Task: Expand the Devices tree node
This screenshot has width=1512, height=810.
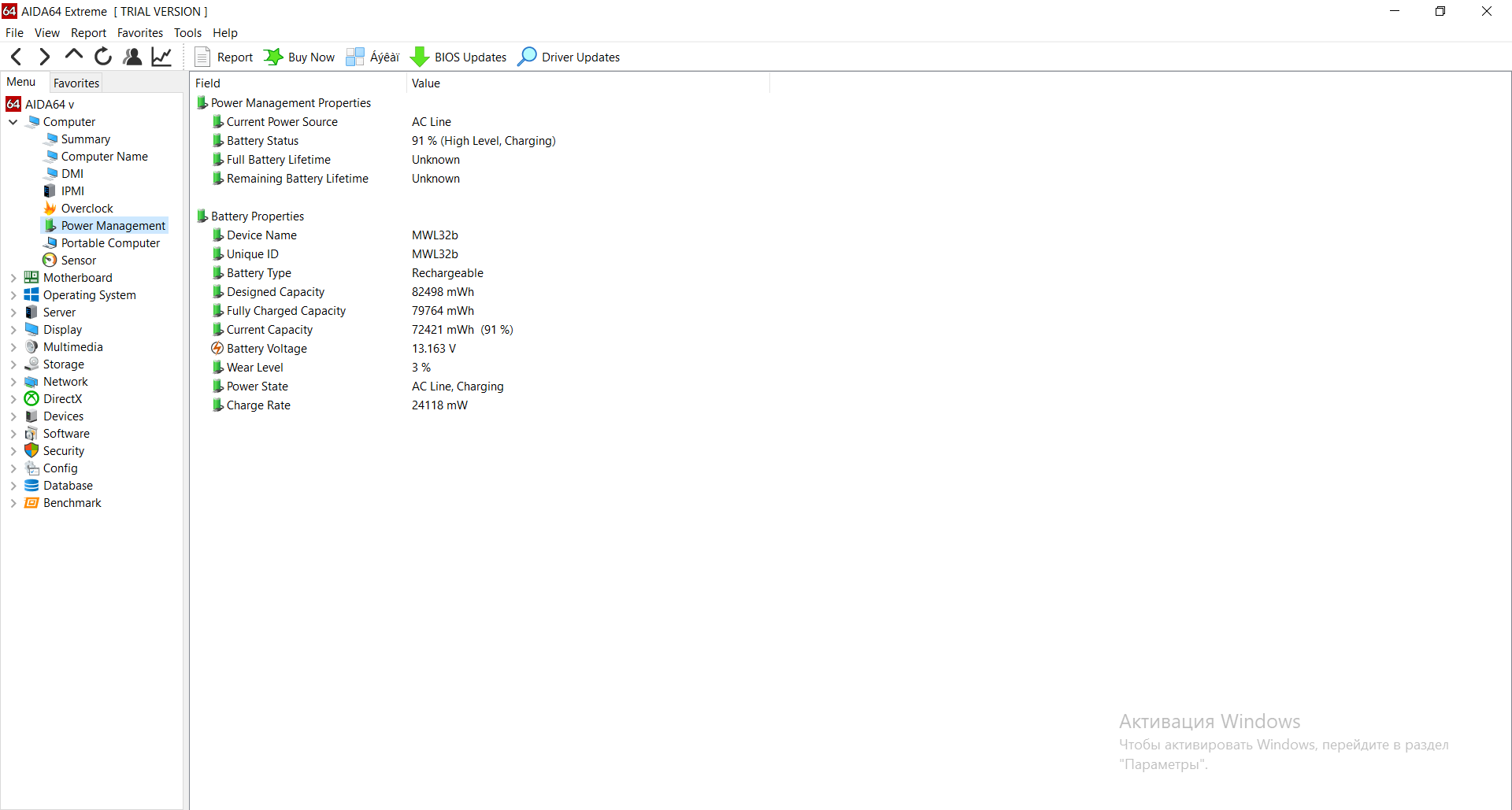Action: coord(13,416)
